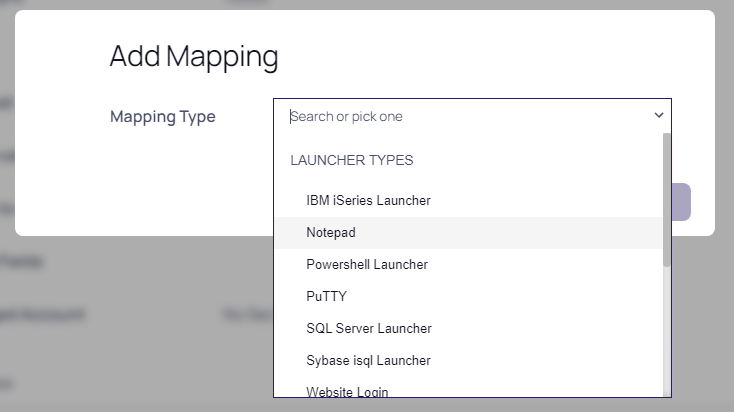Click the LAUNCHER TYPES group header
This screenshot has height=412, width=734.
point(352,160)
